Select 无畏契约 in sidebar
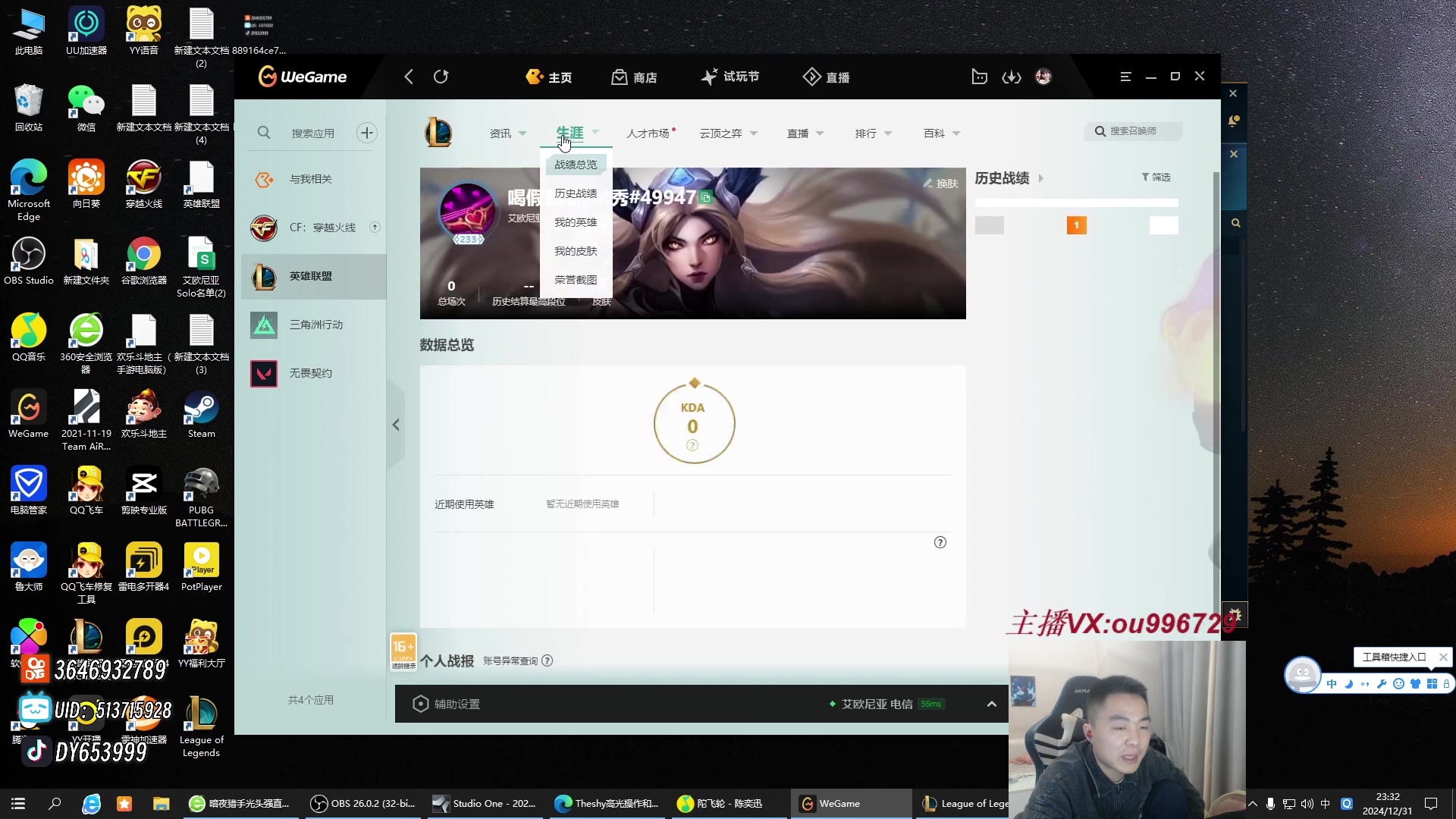1456x819 pixels. point(314,373)
